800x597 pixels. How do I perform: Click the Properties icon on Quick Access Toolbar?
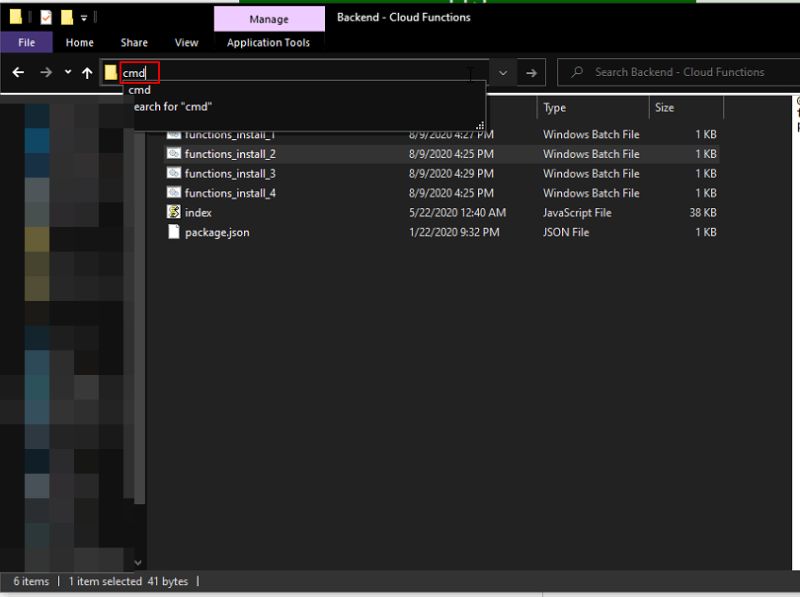click(x=45, y=16)
